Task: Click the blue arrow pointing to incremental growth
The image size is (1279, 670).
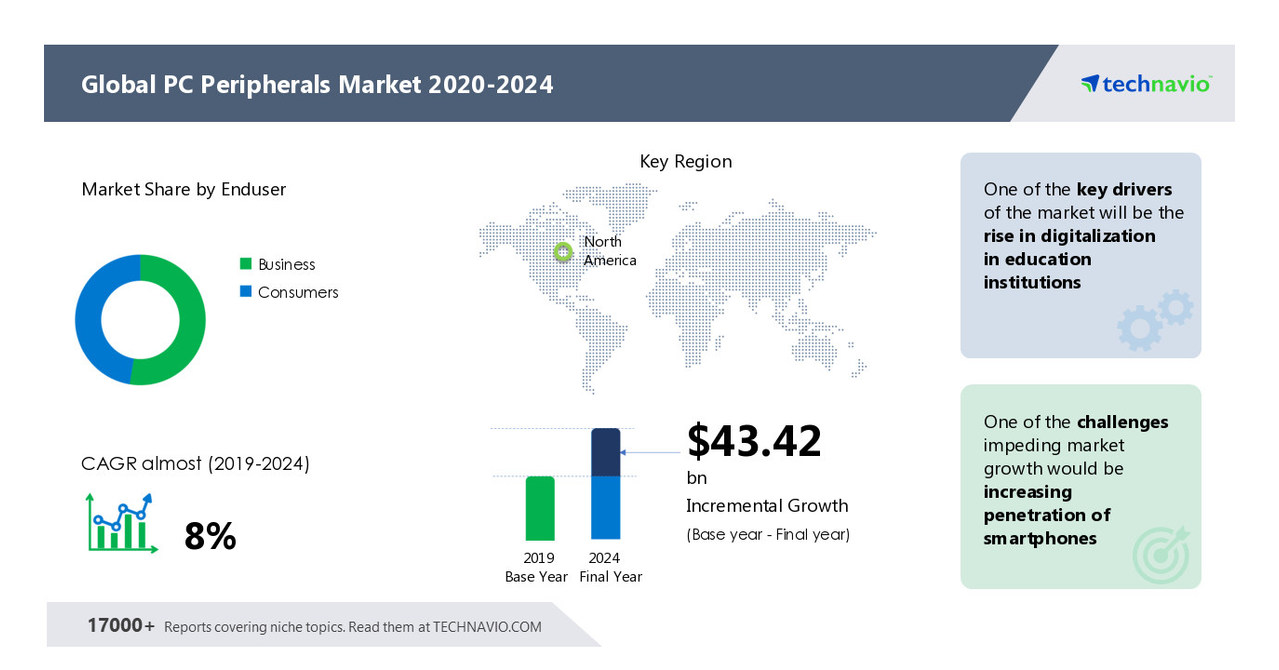Action: [x=648, y=452]
